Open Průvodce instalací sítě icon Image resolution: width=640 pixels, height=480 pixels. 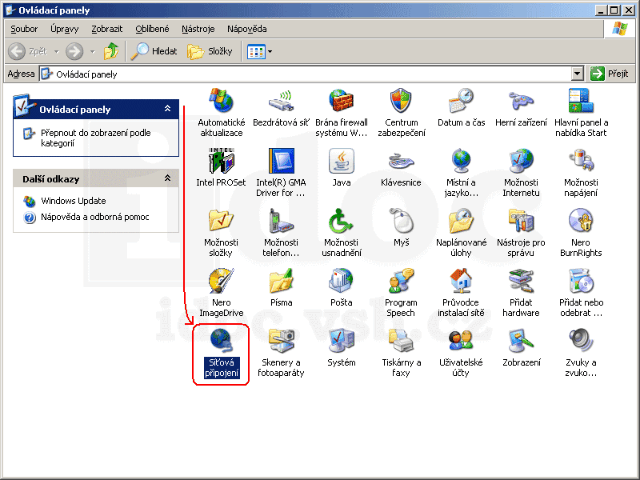(461, 281)
